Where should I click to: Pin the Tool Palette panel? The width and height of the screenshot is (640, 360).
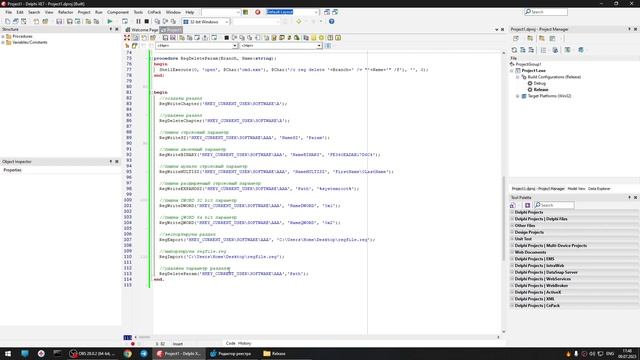(629, 198)
